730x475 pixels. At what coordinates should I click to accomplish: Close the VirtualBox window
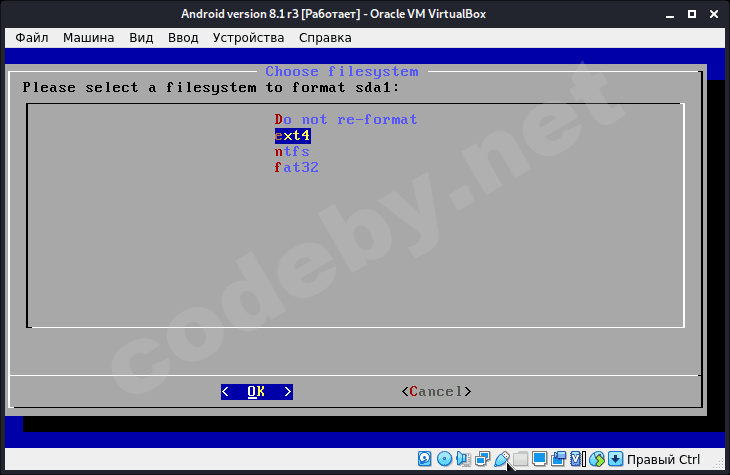tap(714, 14)
